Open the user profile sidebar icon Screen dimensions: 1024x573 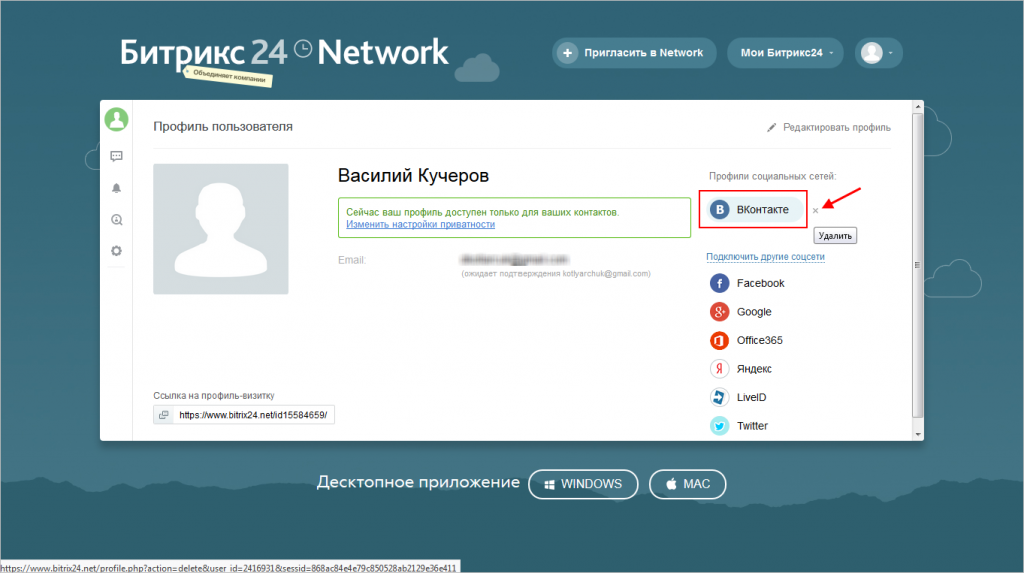(116, 120)
